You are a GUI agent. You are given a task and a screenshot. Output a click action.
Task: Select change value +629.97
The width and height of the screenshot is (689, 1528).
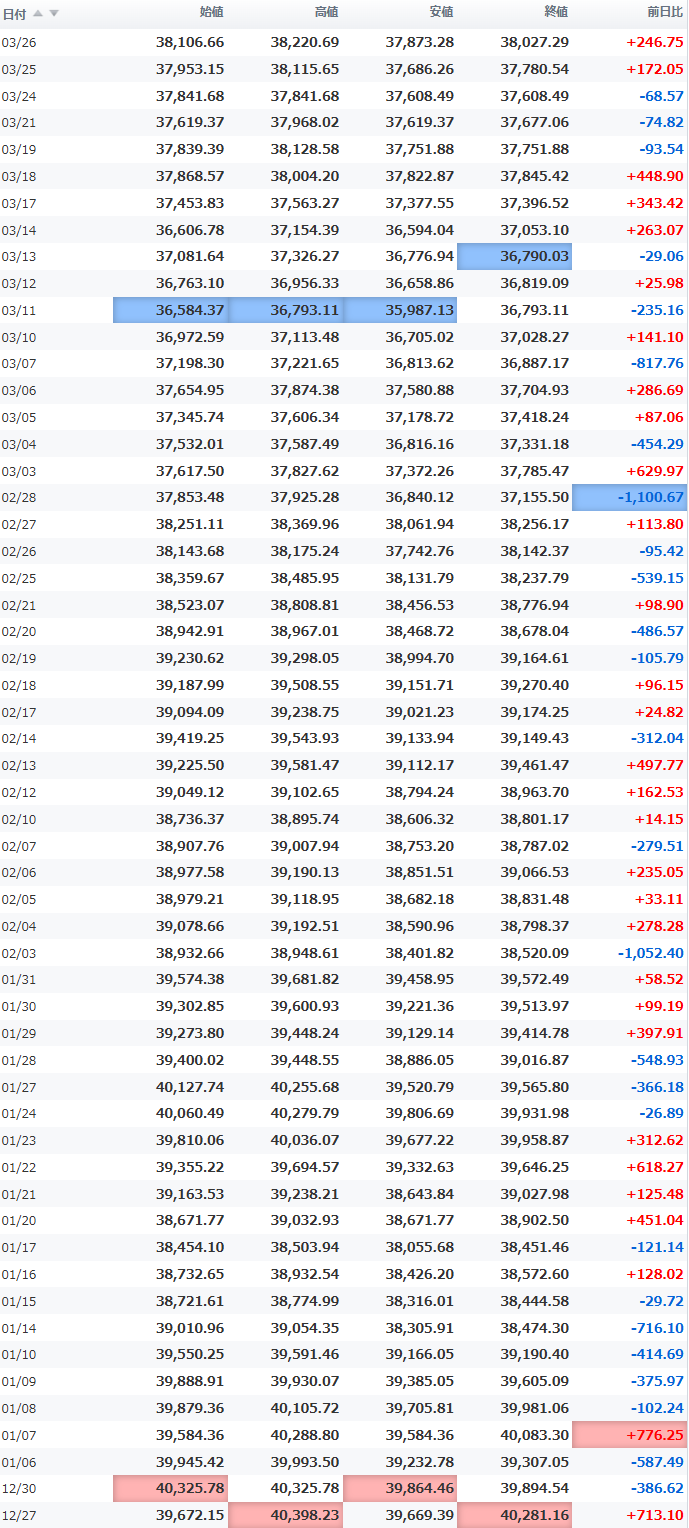tap(655, 470)
